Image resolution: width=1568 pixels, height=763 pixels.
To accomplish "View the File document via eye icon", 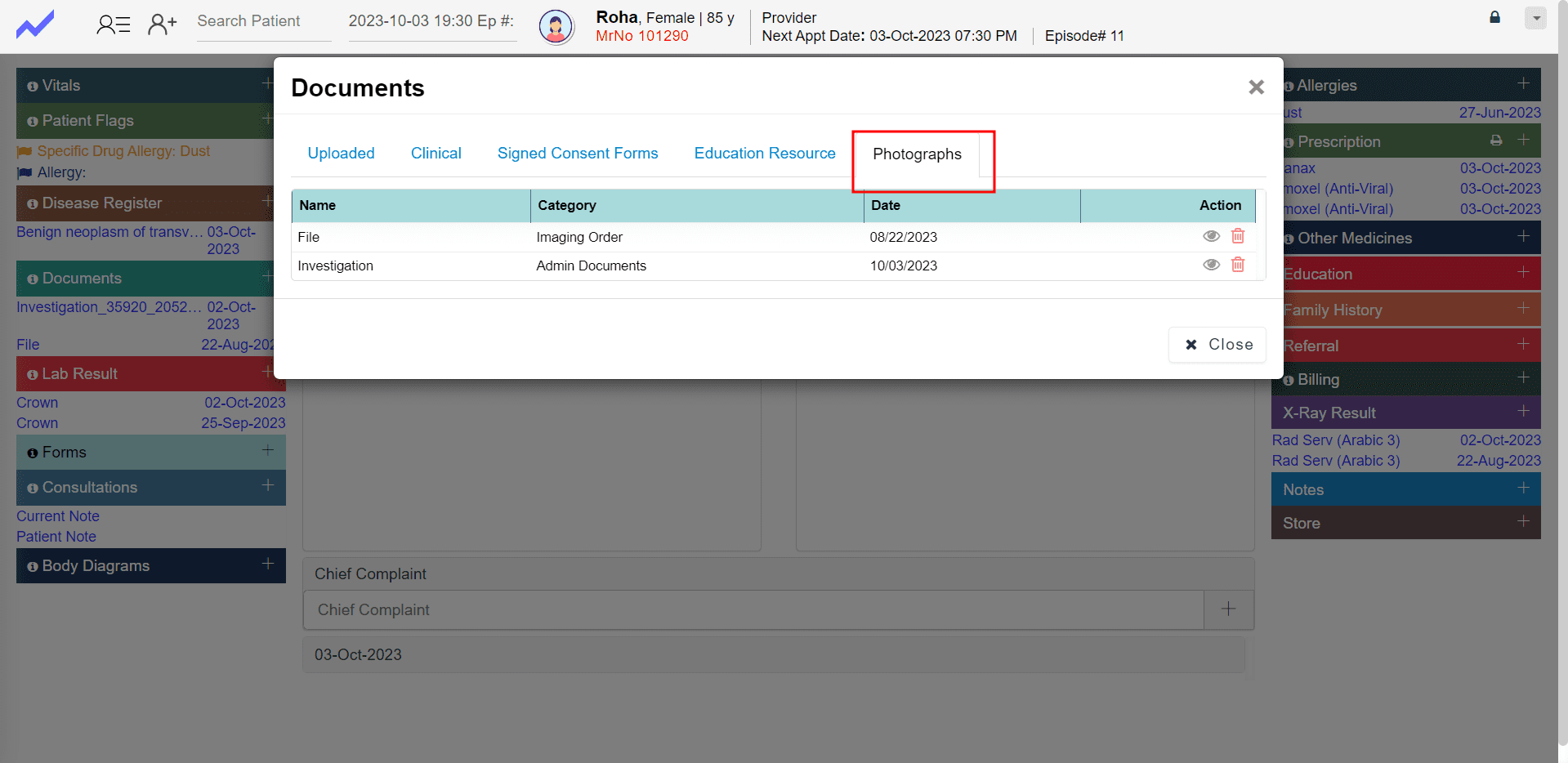I will click(x=1211, y=236).
